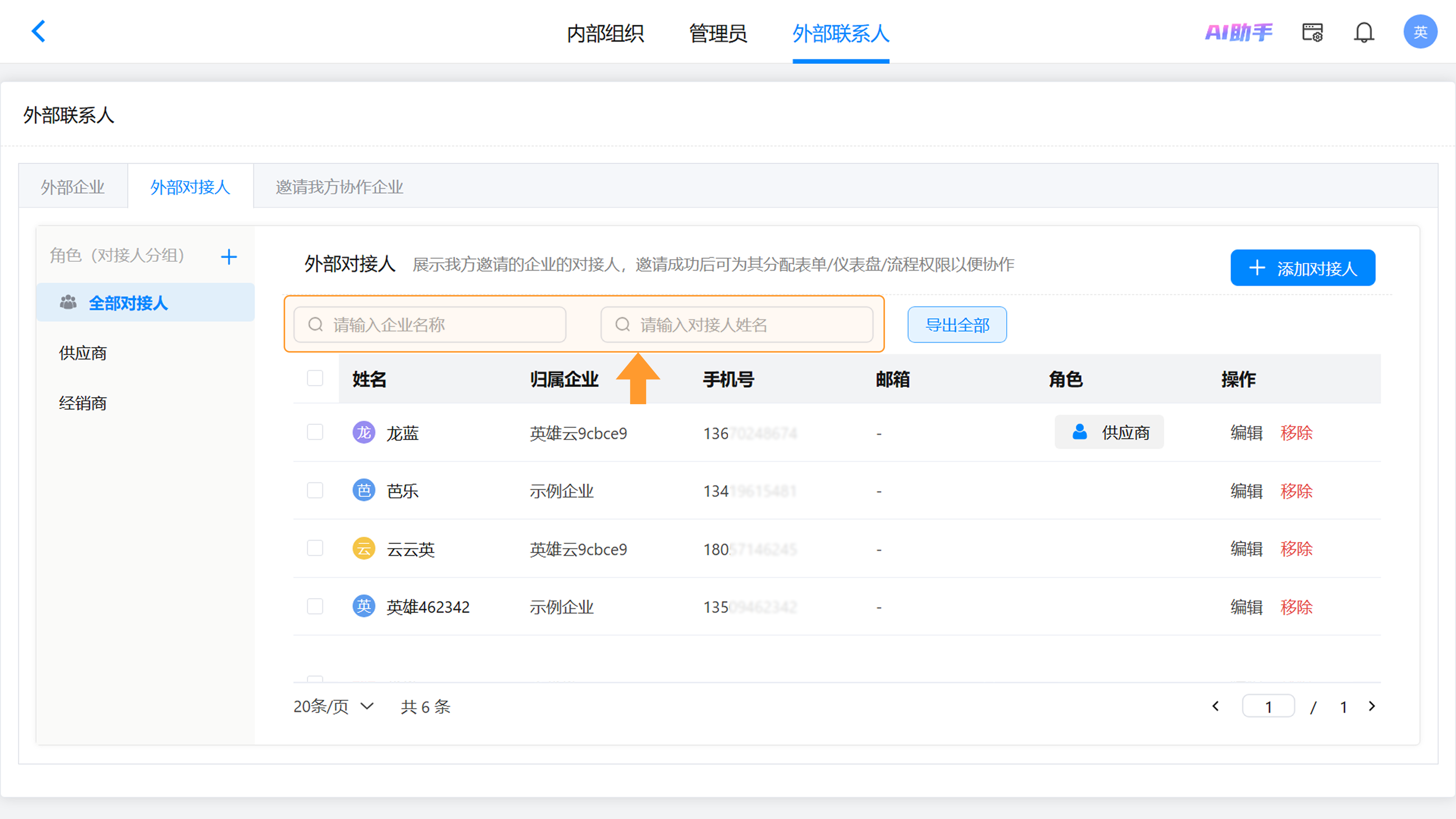Click the 邮箱 column header
Screen dimensions: 1456x819
tap(893, 379)
